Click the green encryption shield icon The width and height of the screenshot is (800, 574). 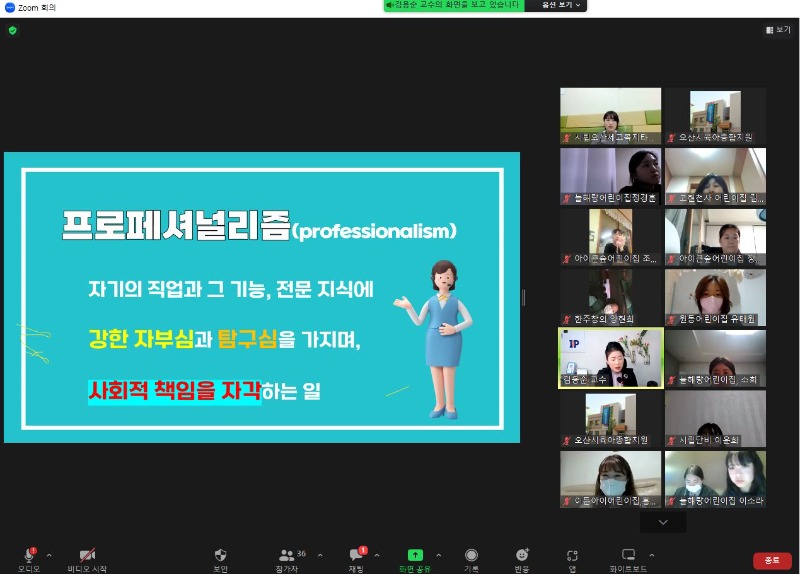point(12,30)
